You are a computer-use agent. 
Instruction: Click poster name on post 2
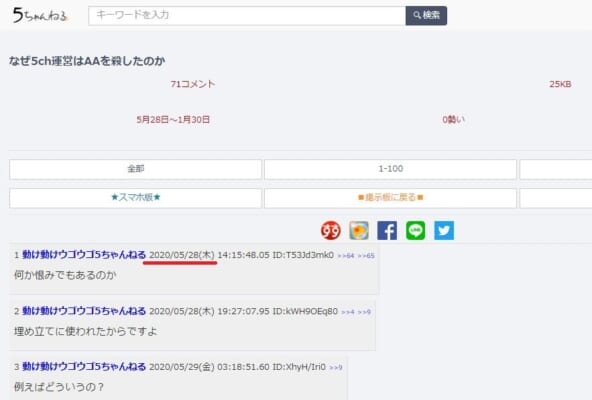point(84,311)
